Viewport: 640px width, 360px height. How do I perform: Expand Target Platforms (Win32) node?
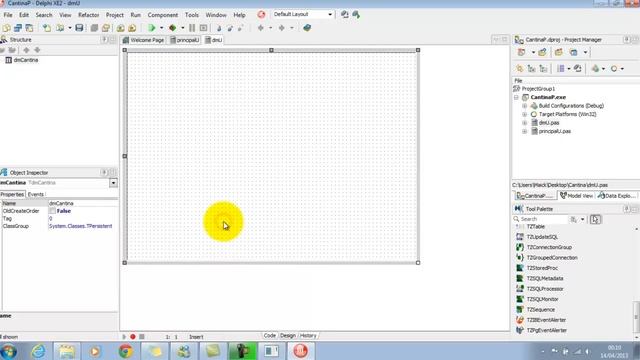tap(524, 115)
